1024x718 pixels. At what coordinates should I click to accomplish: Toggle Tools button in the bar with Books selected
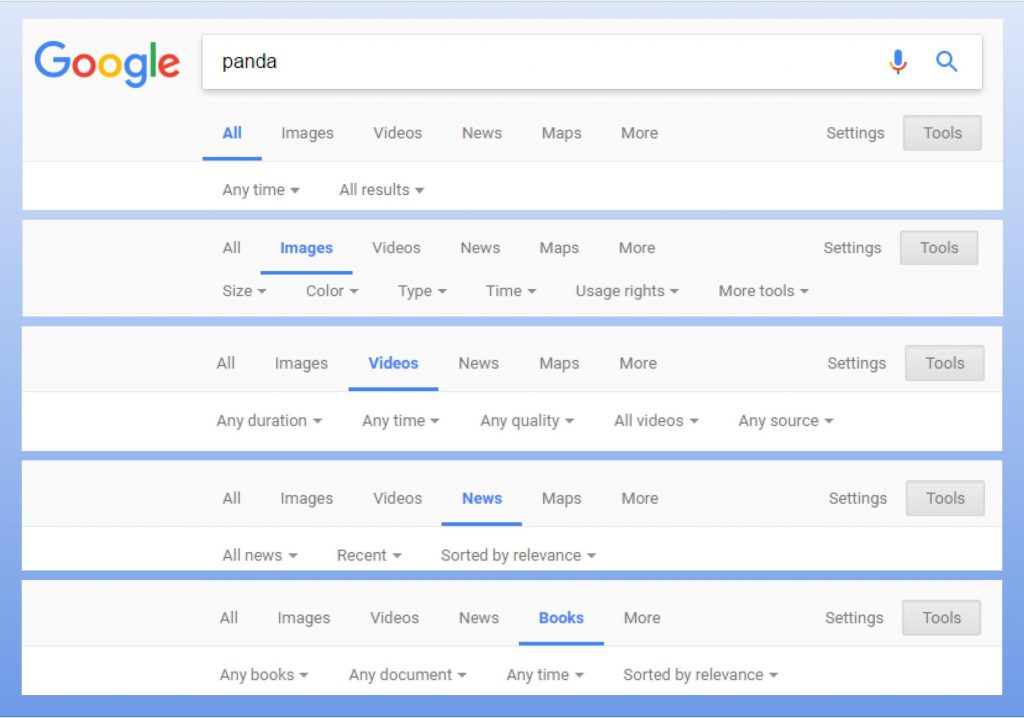[941, 618]
